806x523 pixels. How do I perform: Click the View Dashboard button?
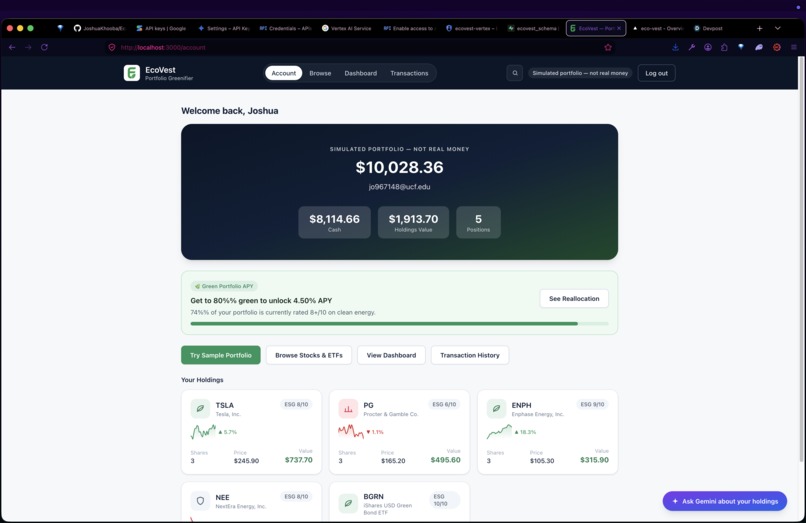[x=391, y=355]
